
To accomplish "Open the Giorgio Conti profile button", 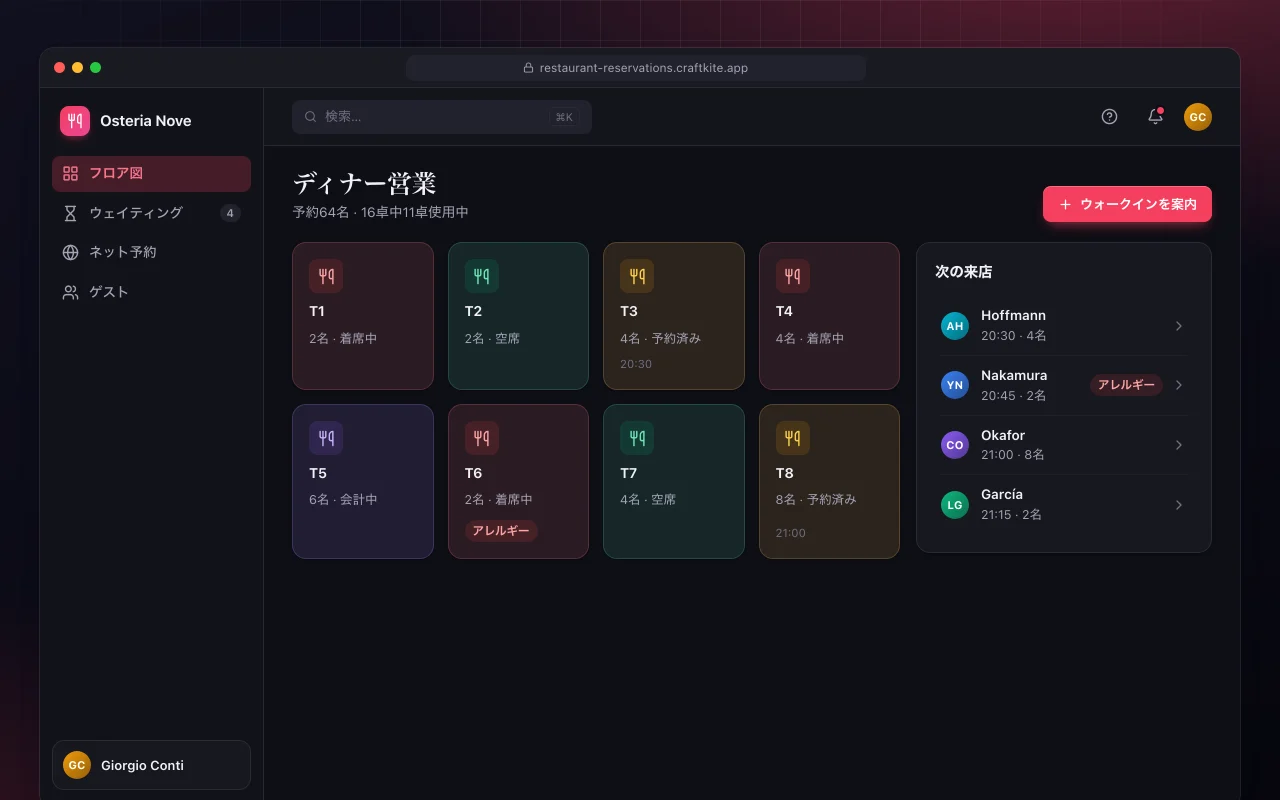I will click(151, 765).
